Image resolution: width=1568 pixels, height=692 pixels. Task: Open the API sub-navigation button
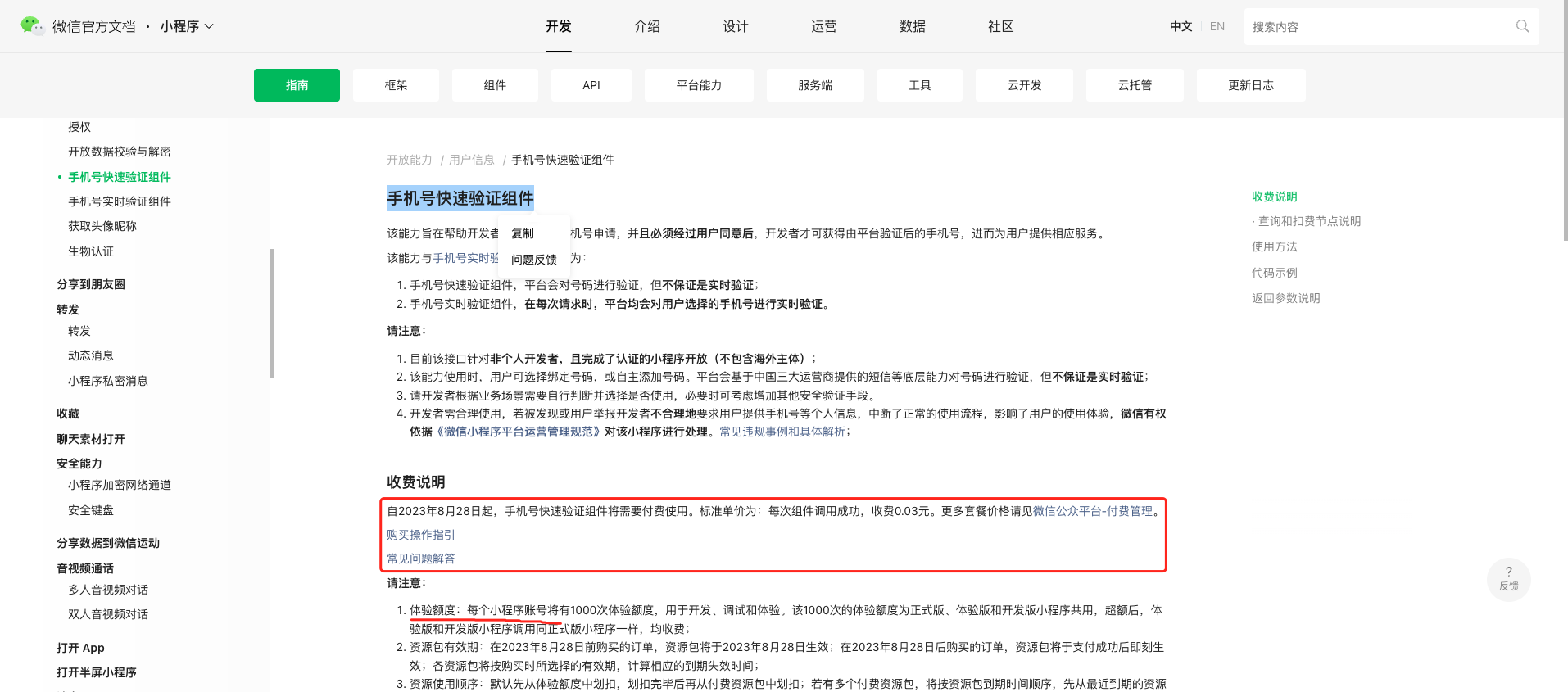click(591, 85)
